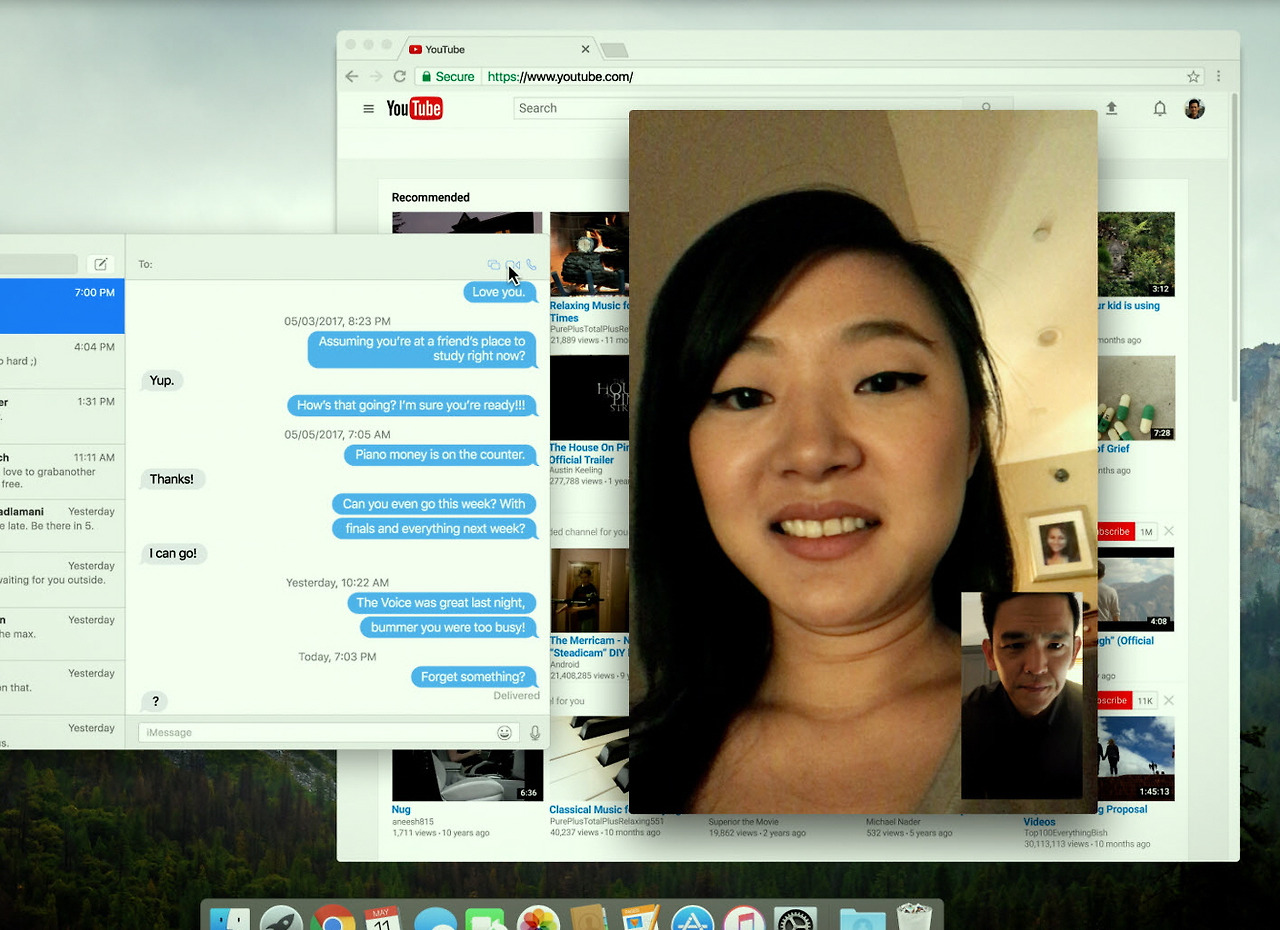
Task: Reload the YouTube page
Action: tap(399, 77)
